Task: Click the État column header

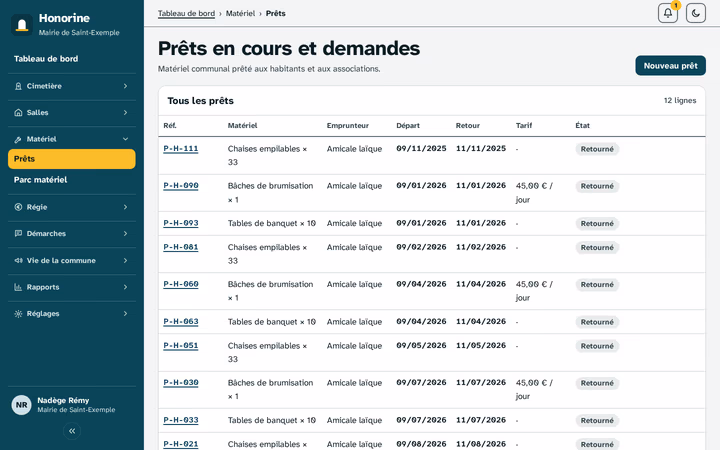Action: 582,125
